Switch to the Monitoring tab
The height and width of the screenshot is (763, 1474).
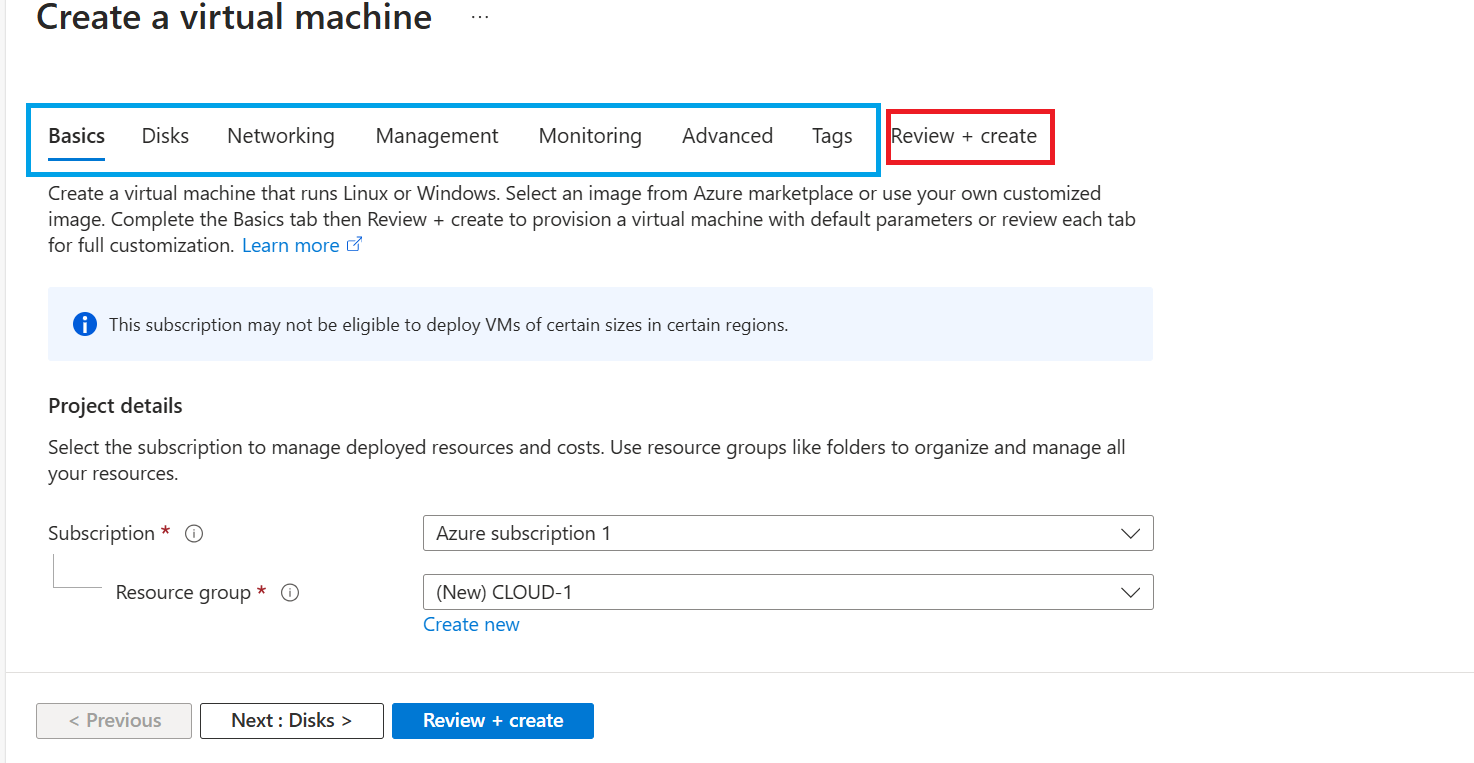pos(590,136)
